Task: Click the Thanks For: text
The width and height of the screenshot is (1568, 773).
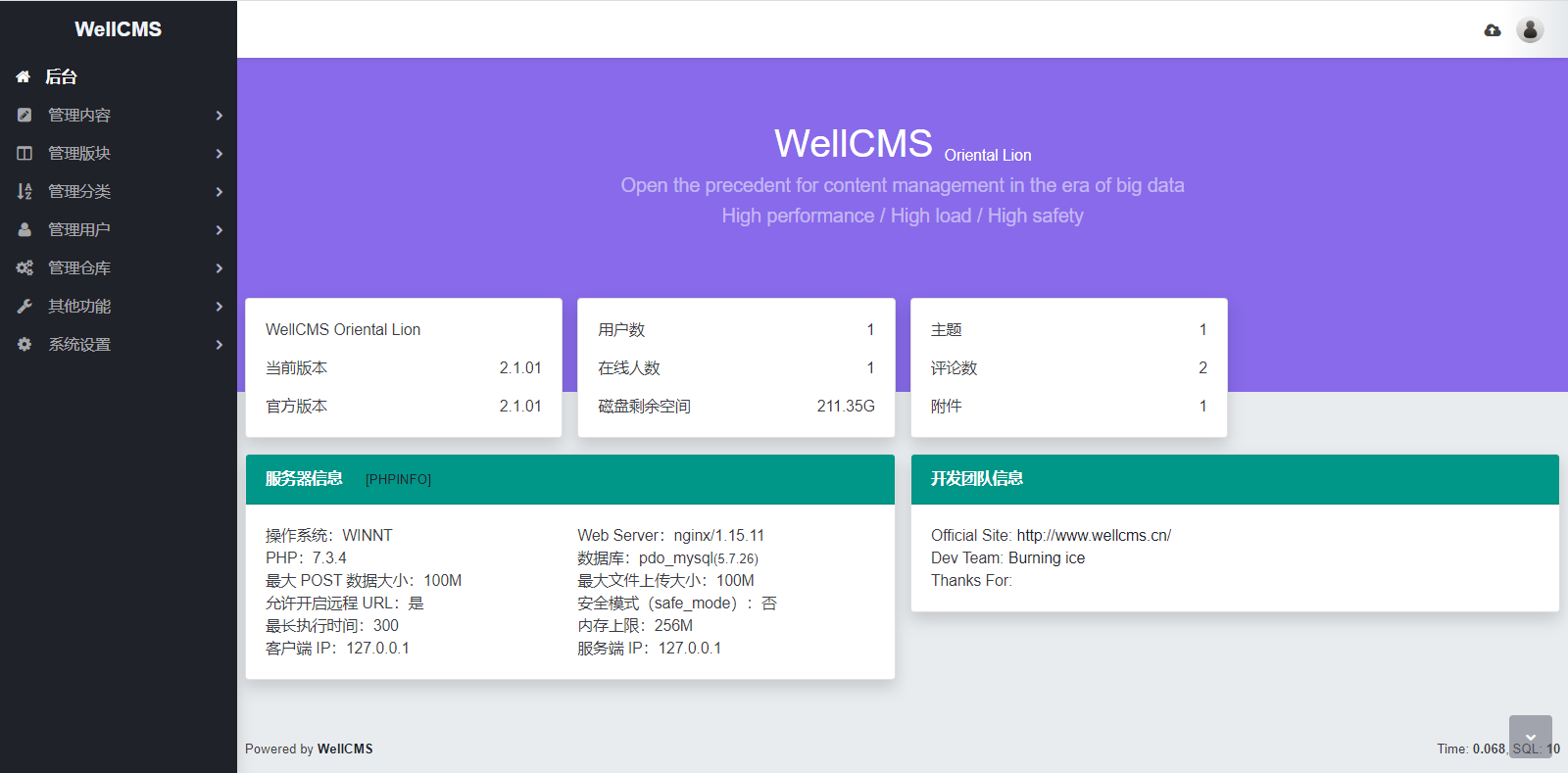Action: pyautogui.click(x=972, y=580)
